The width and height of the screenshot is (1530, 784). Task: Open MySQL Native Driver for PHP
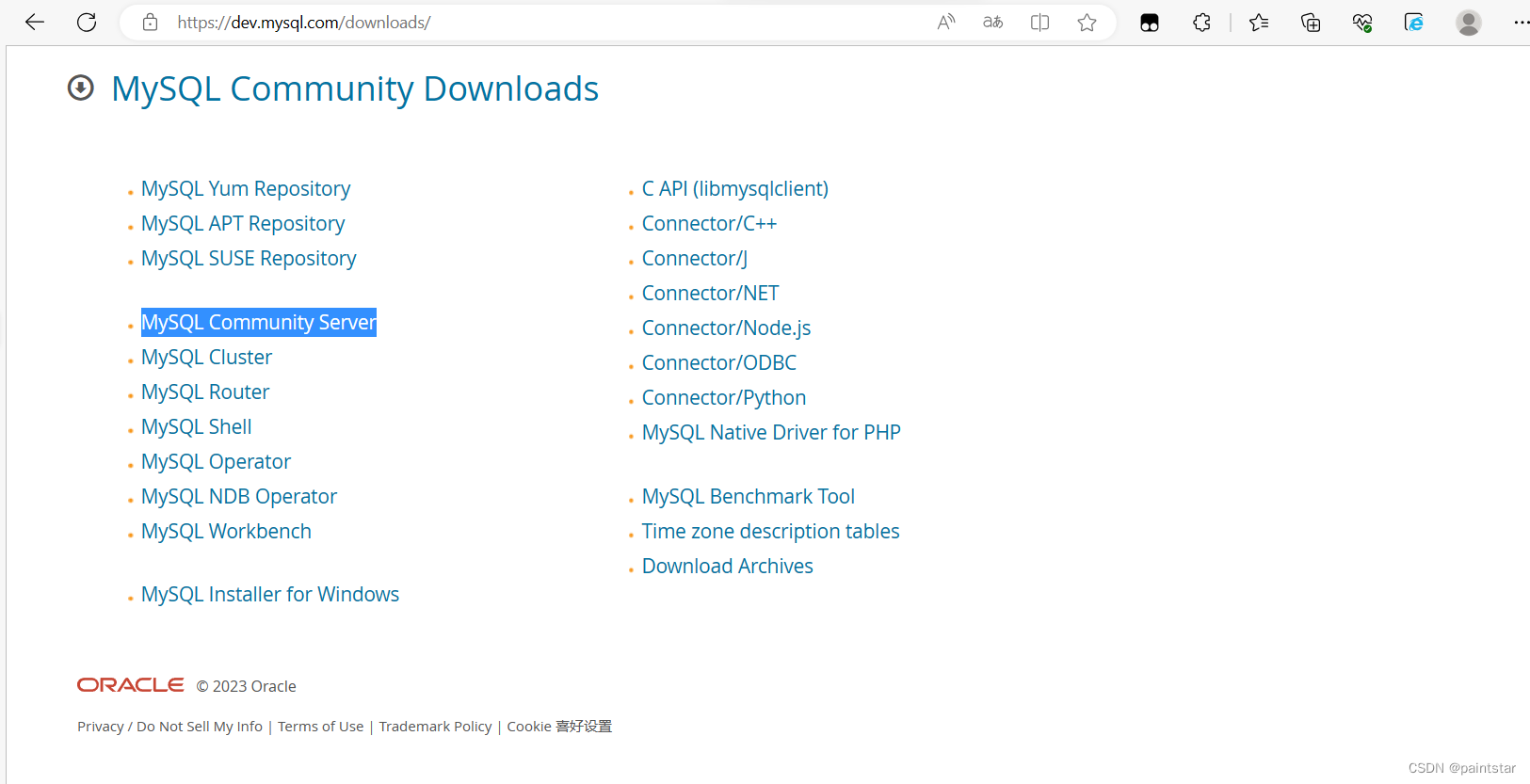tap(771, 432)
